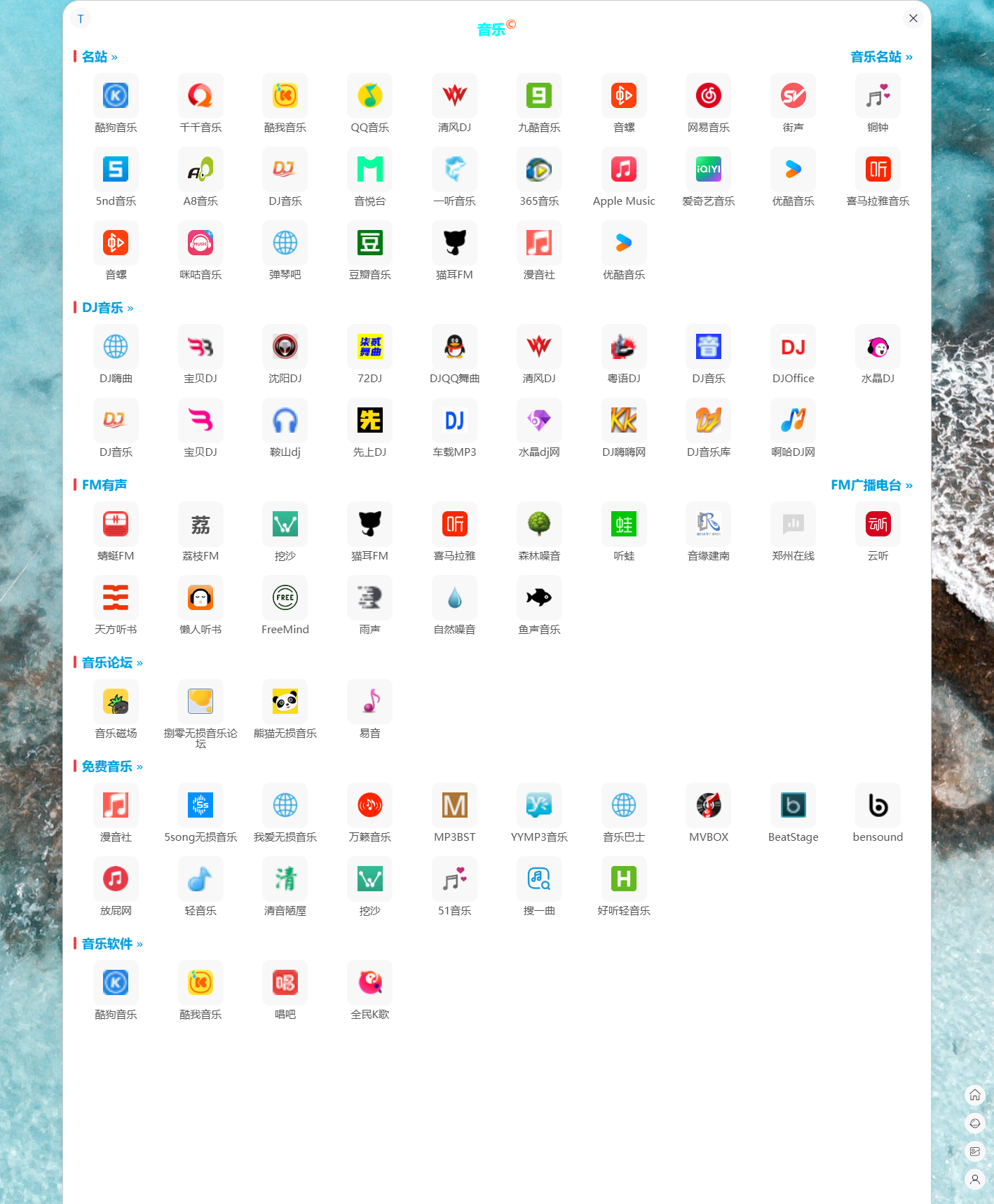994x1204 pixels.
Task: Expand the 音乐软件 section header
Action: click(x=111, y=944)
